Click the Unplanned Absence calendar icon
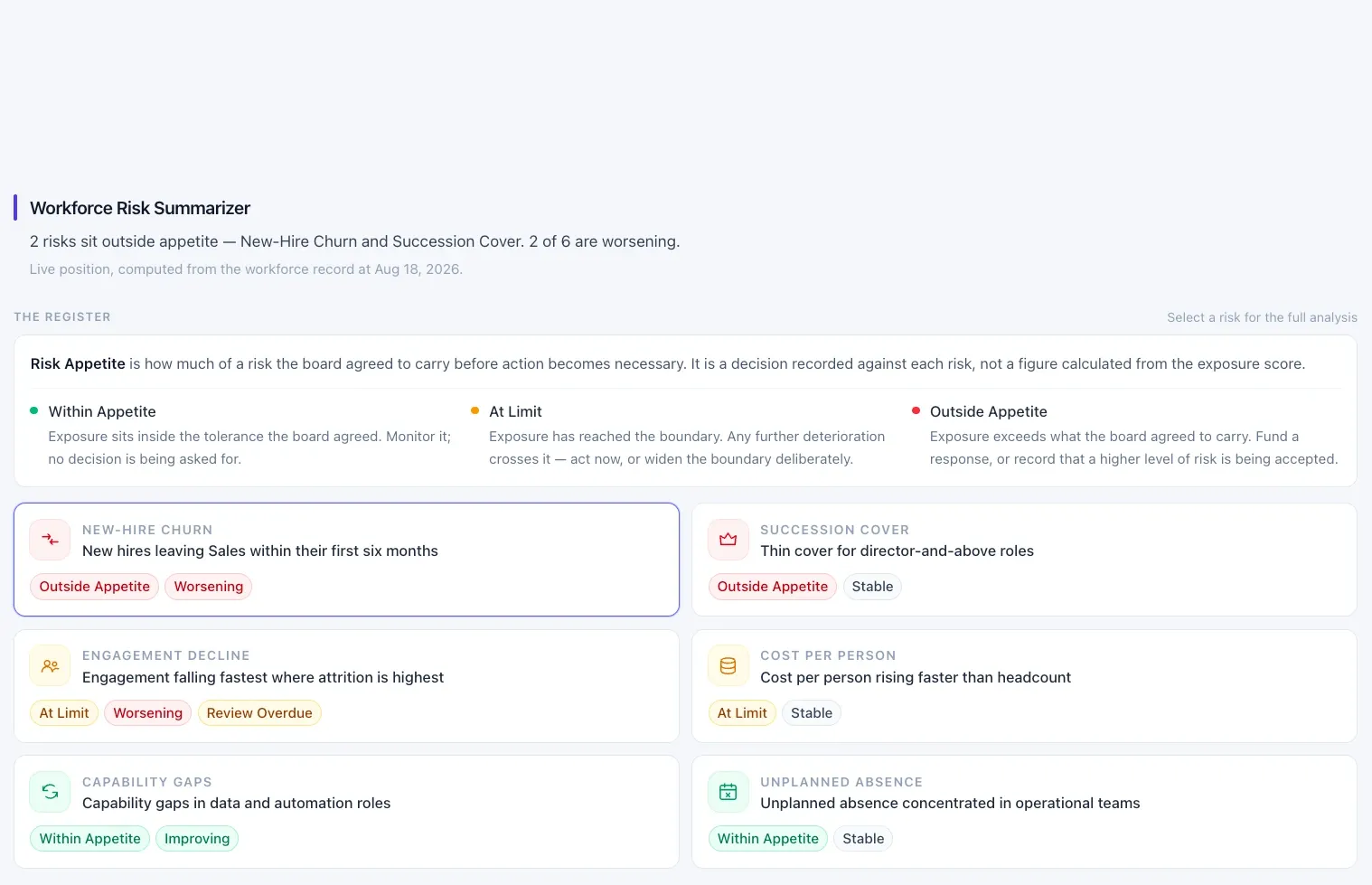The image size is (1372, 885). 728,792
